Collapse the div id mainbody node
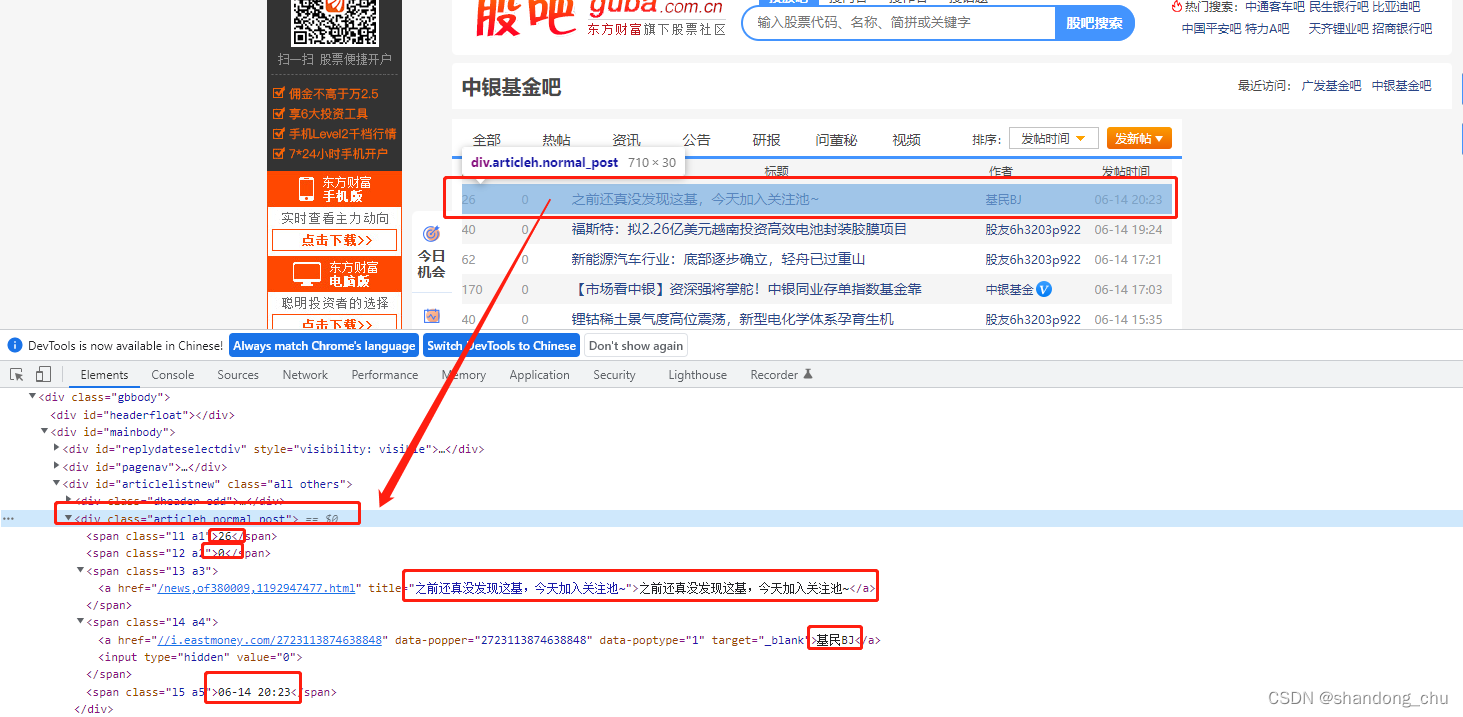 coord(45,432)
